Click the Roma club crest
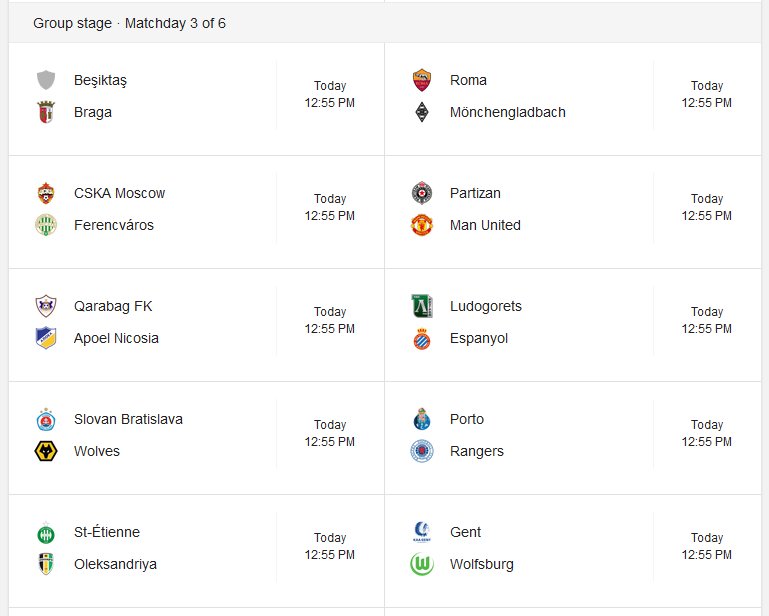 point(422,80)
